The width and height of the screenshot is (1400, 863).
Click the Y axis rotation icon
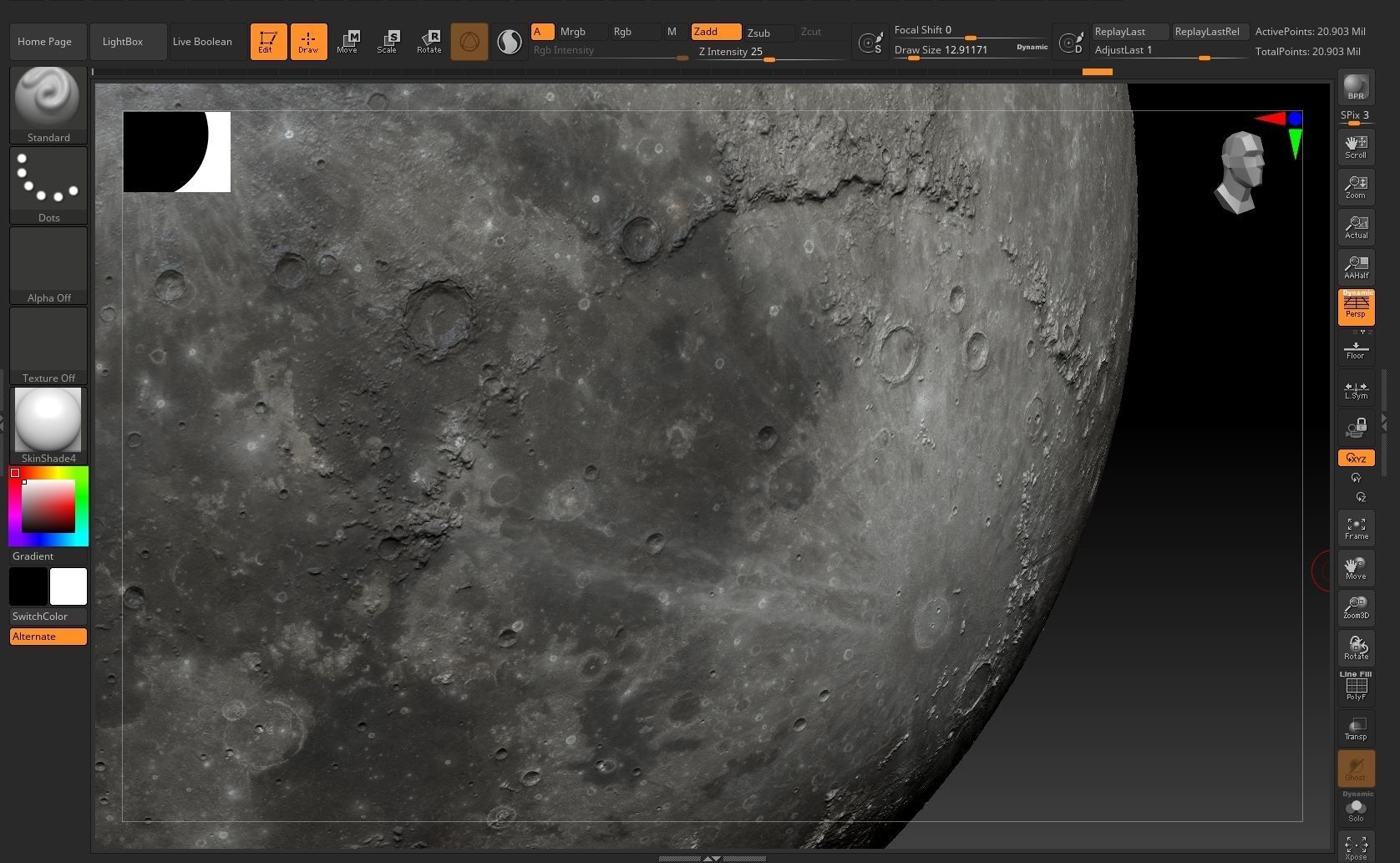tap(1356, 478)
